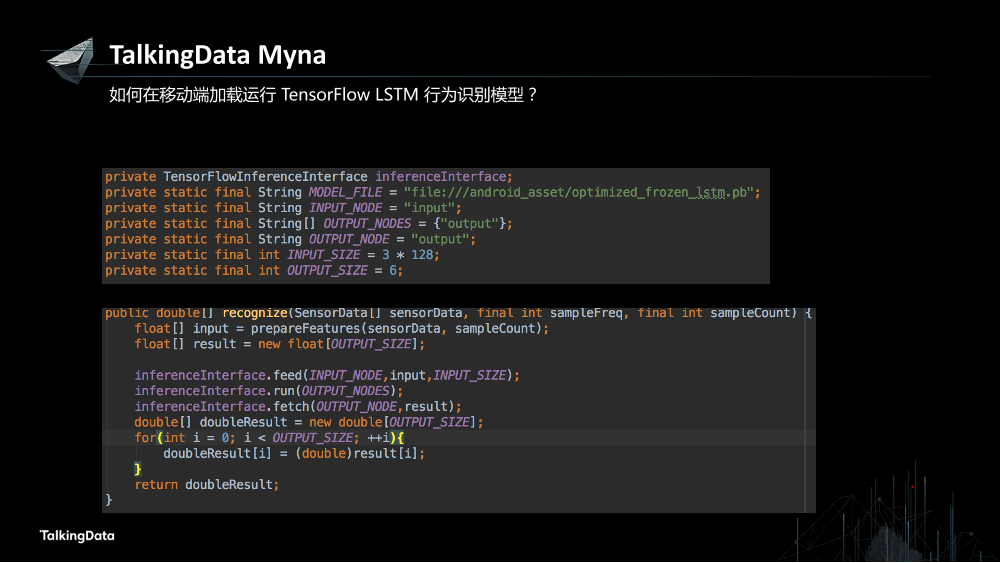
Task: Click the Chinese subtitle mentioning TensorFlow LSTM
Action: pyautogui.click(x=323, y=95)
